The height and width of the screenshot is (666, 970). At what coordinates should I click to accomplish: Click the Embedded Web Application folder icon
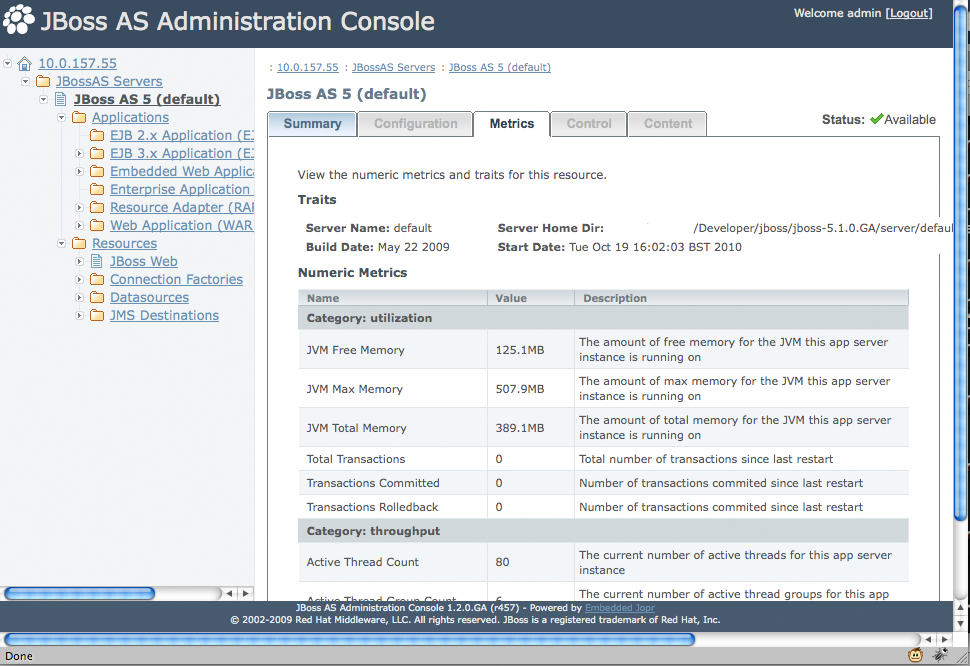[x=97, y=171]
